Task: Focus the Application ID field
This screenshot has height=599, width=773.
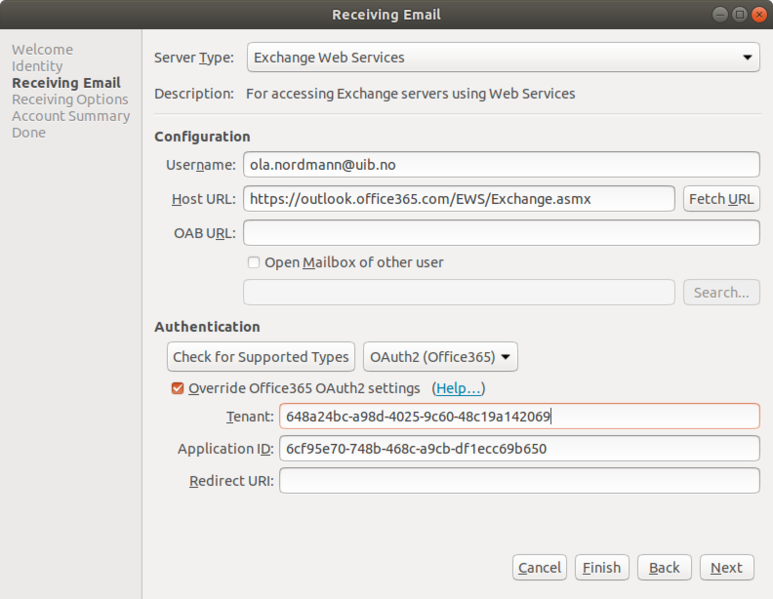Action: 519,449
